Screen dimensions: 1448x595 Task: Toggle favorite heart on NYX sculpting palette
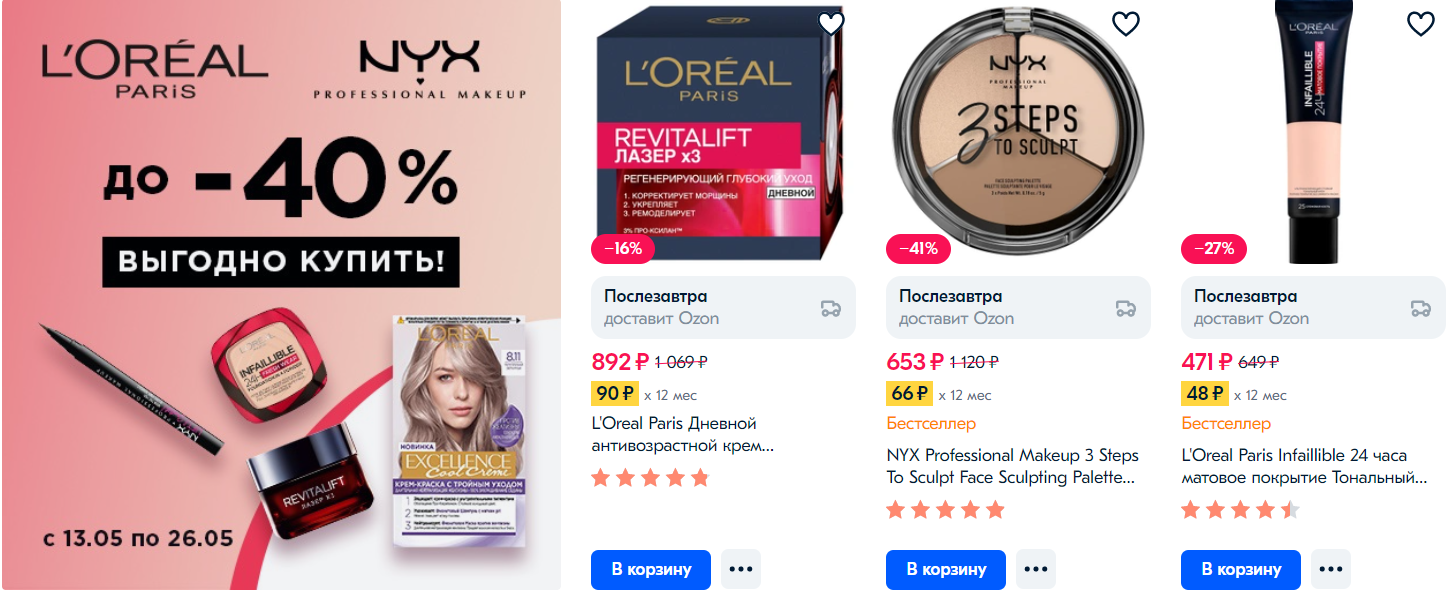(x=1126, y=24)
